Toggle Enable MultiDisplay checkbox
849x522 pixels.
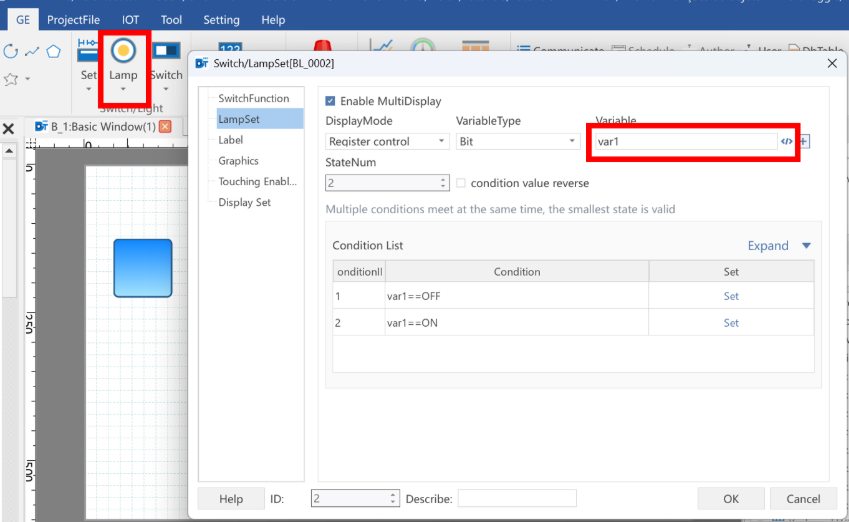pos(330,101)
